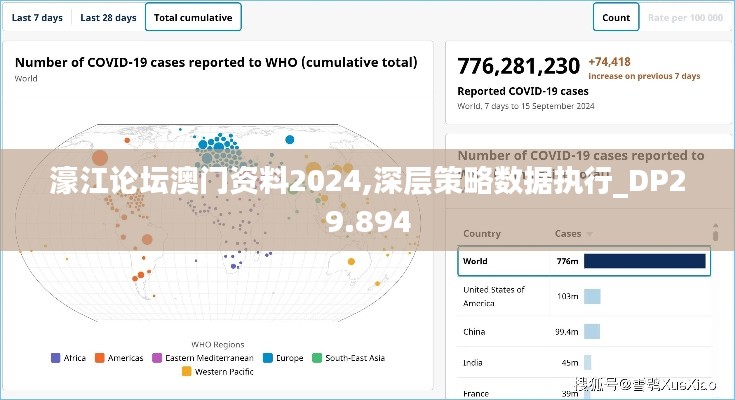This screenshot has width=735, height=400.
Task: Select Total cumulative tab
Action: point(193,17)
